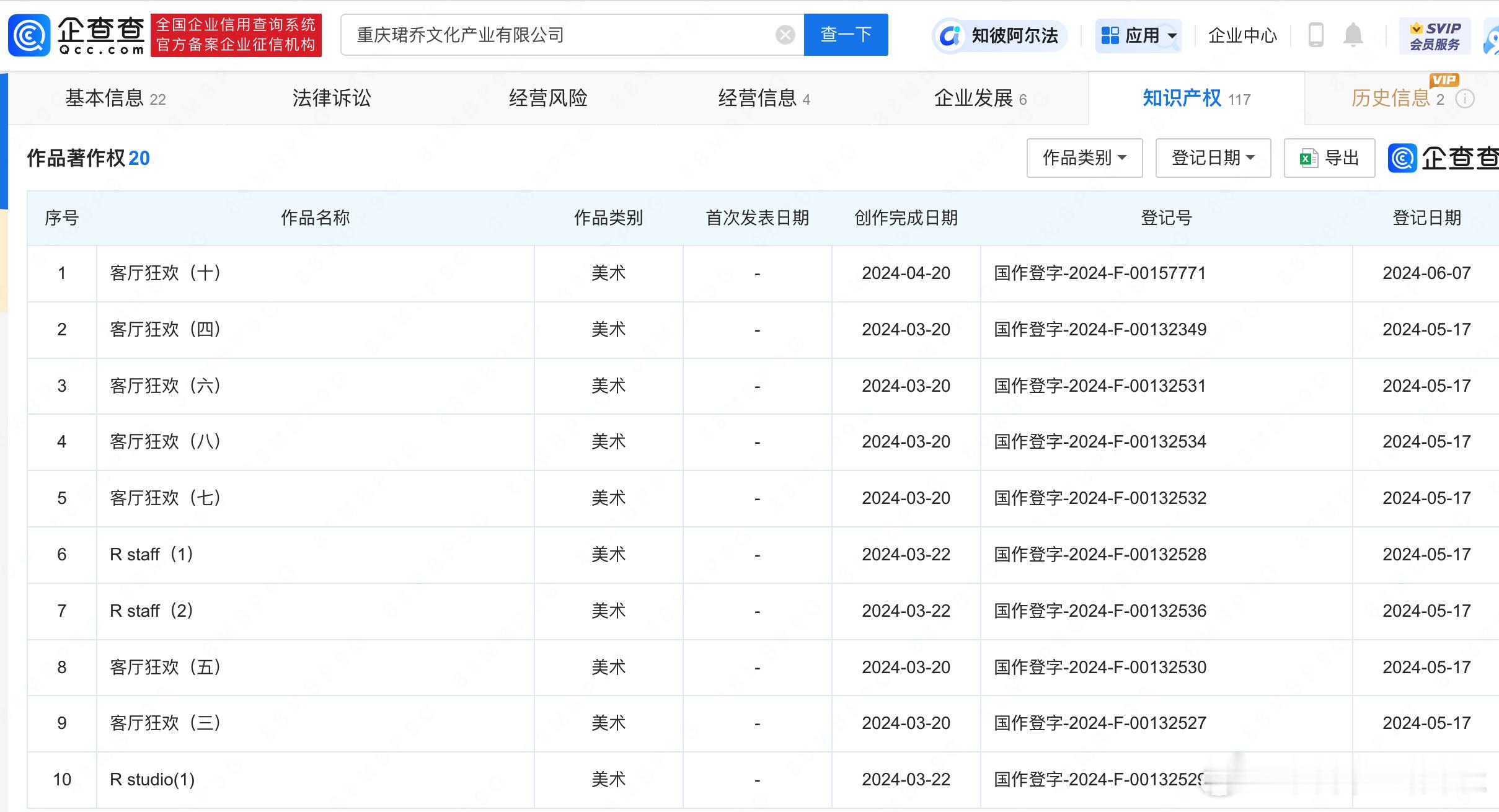Screen dimensions: 1499x812
Task: Click registration number 国作登字-2024-F-00132536
Action: pyautogui.click(x=1100, y=611)
